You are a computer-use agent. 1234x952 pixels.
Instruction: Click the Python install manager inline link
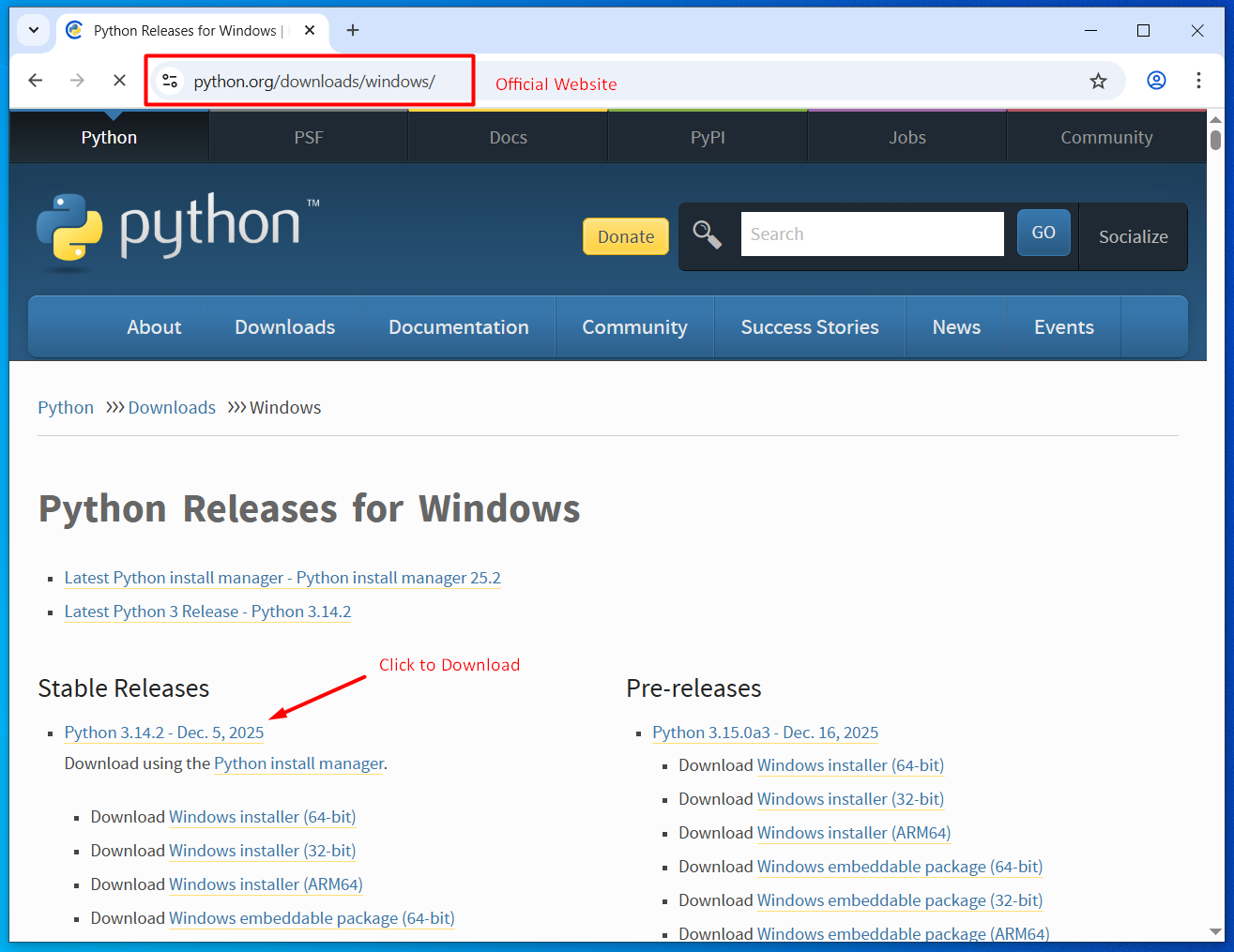click(x=299, y=763)
